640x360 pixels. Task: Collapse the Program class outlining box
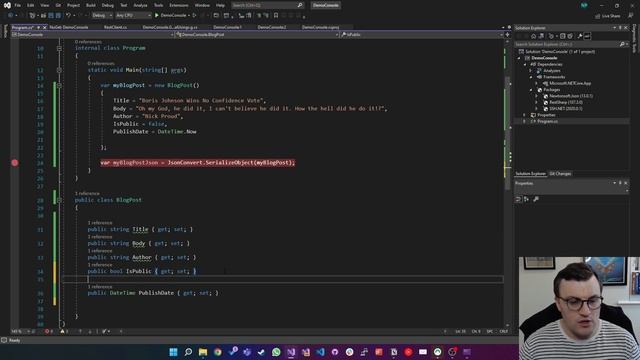59,48
